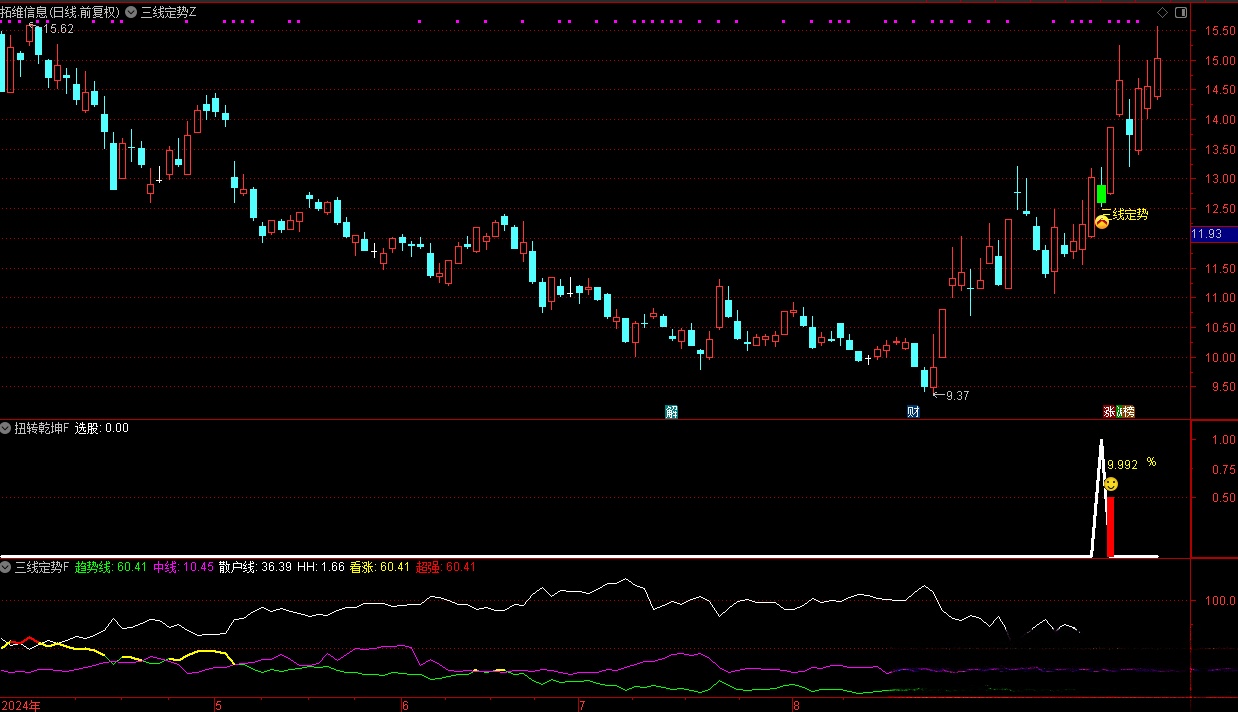Screen dimensions: 1238x712
Task: Click the orange 三线定势 signal face icon
Action: click(x=1102, y=221)
